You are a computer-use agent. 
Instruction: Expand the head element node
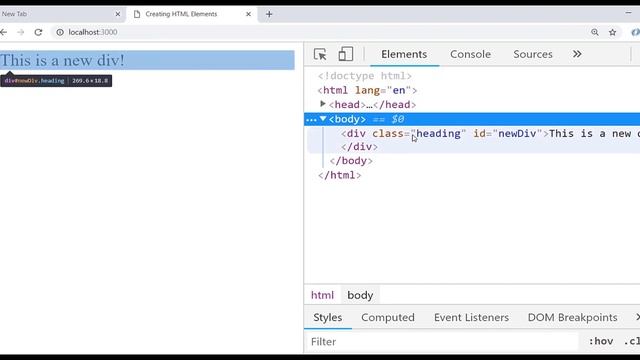tap(322, 104)
